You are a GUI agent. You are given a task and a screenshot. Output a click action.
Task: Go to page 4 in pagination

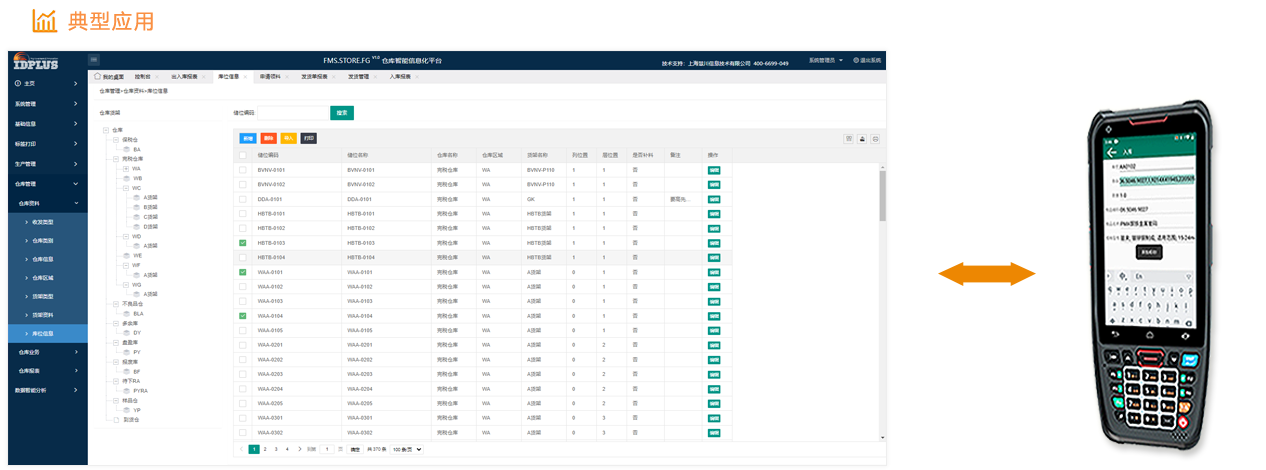pos(287,450)
